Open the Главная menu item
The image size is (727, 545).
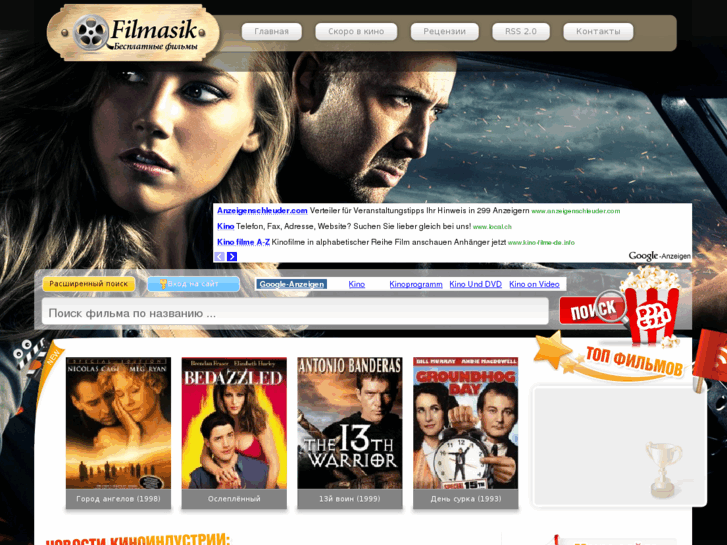point(272,32)
